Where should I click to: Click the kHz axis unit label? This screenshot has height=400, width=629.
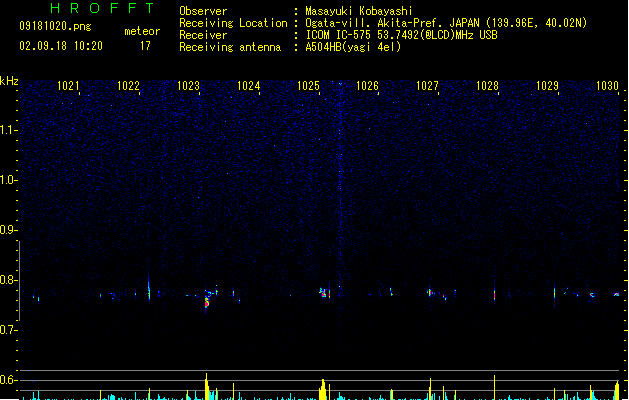point(9,81)
